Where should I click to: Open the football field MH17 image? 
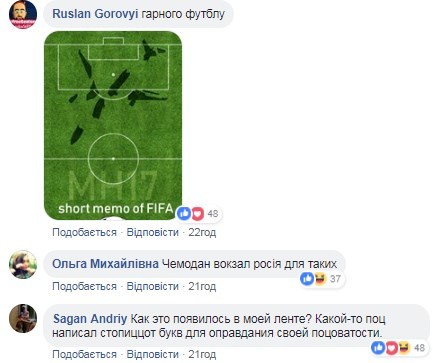113,126
